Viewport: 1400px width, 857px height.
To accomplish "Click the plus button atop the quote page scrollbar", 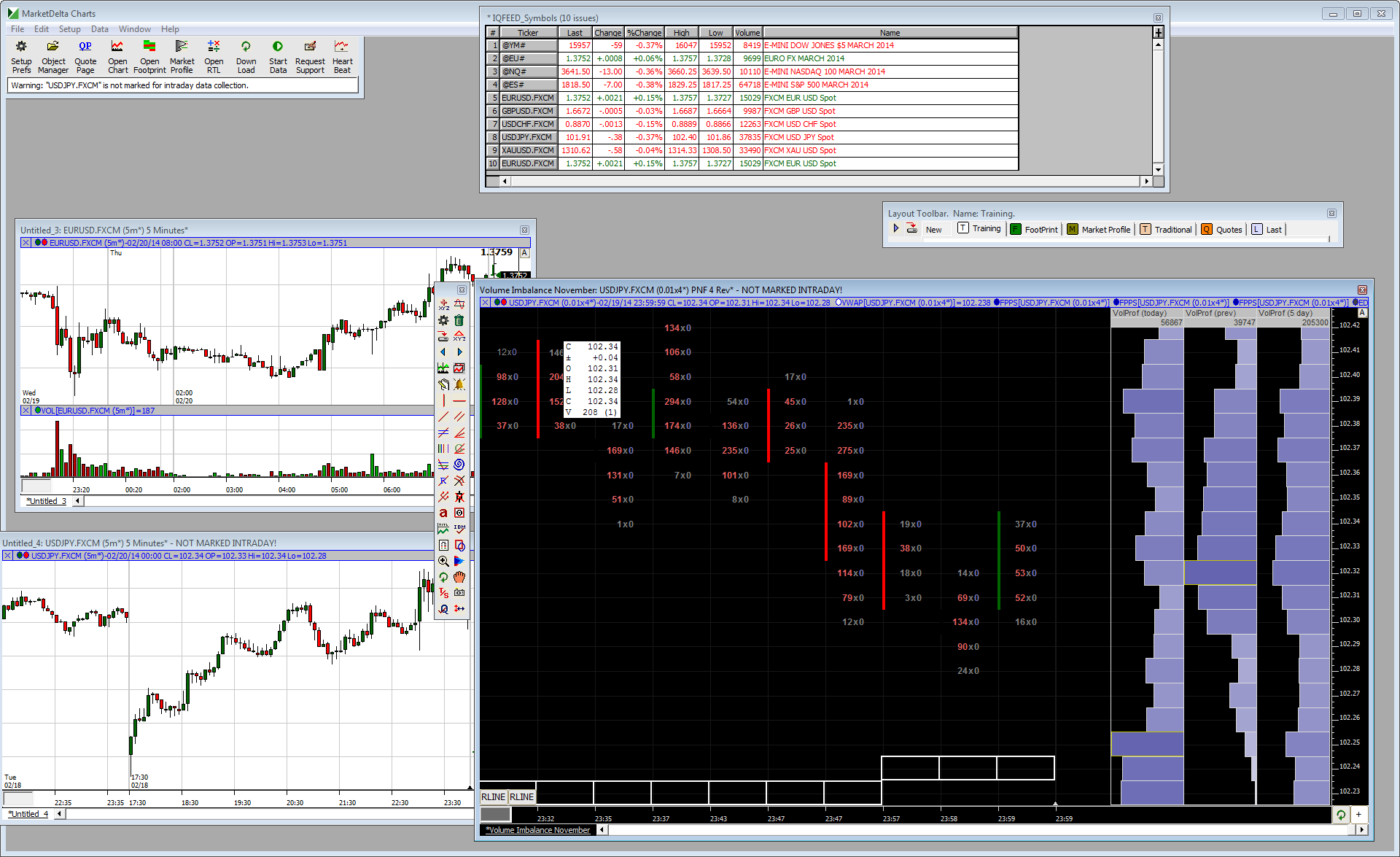I will point(1158,33).
